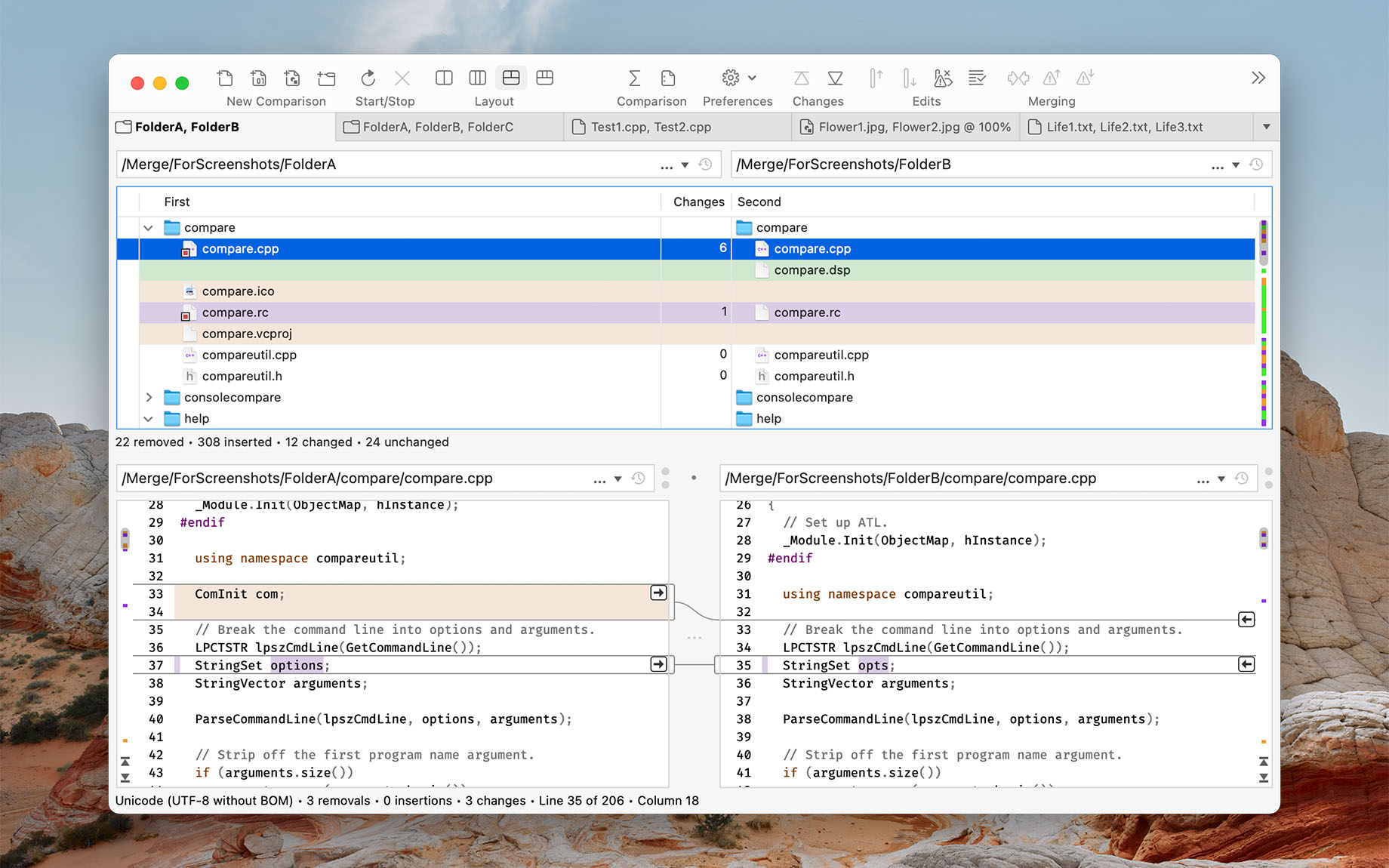Image resolution: width=1389 pixels, height=868 pixels.
Task: Open Merge preferences with the gear icon
Action: point(730,78)
